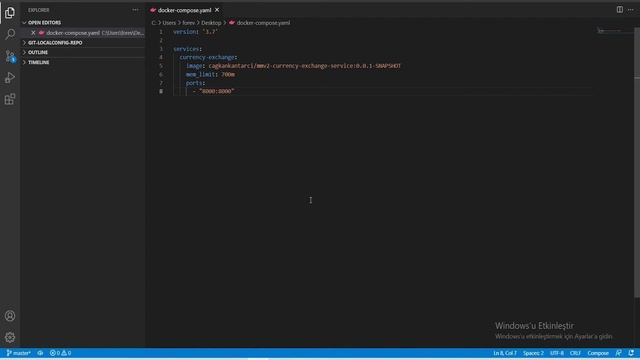The width and height of the screenshot is (640, 360).
Task: Open the Explorer view in activity bar
Action: [x=10, y=13]
